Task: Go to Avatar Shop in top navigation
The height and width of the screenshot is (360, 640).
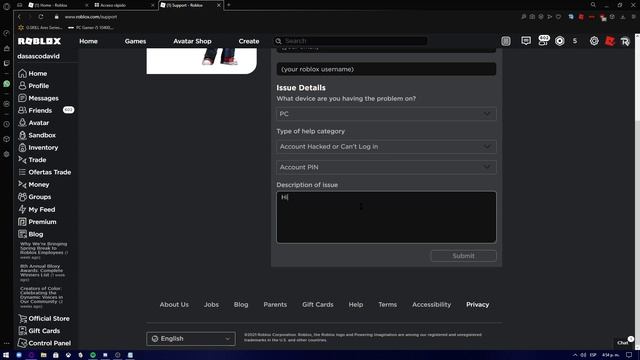Action: click(192, 41)
